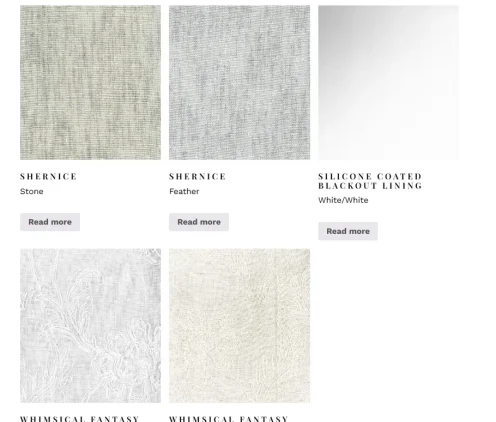Open the SILICONE COATED BLACKOUT LINING title
The height and width of the screenshot is (422, 496).
tap(370, 181)
